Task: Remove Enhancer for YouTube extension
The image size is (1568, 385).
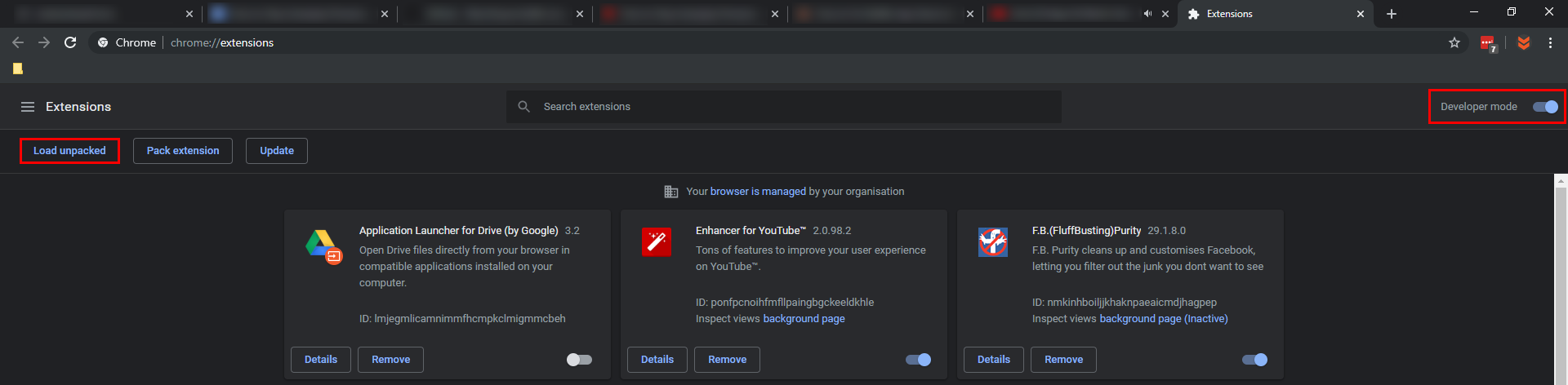Action: tap(728, 360)
